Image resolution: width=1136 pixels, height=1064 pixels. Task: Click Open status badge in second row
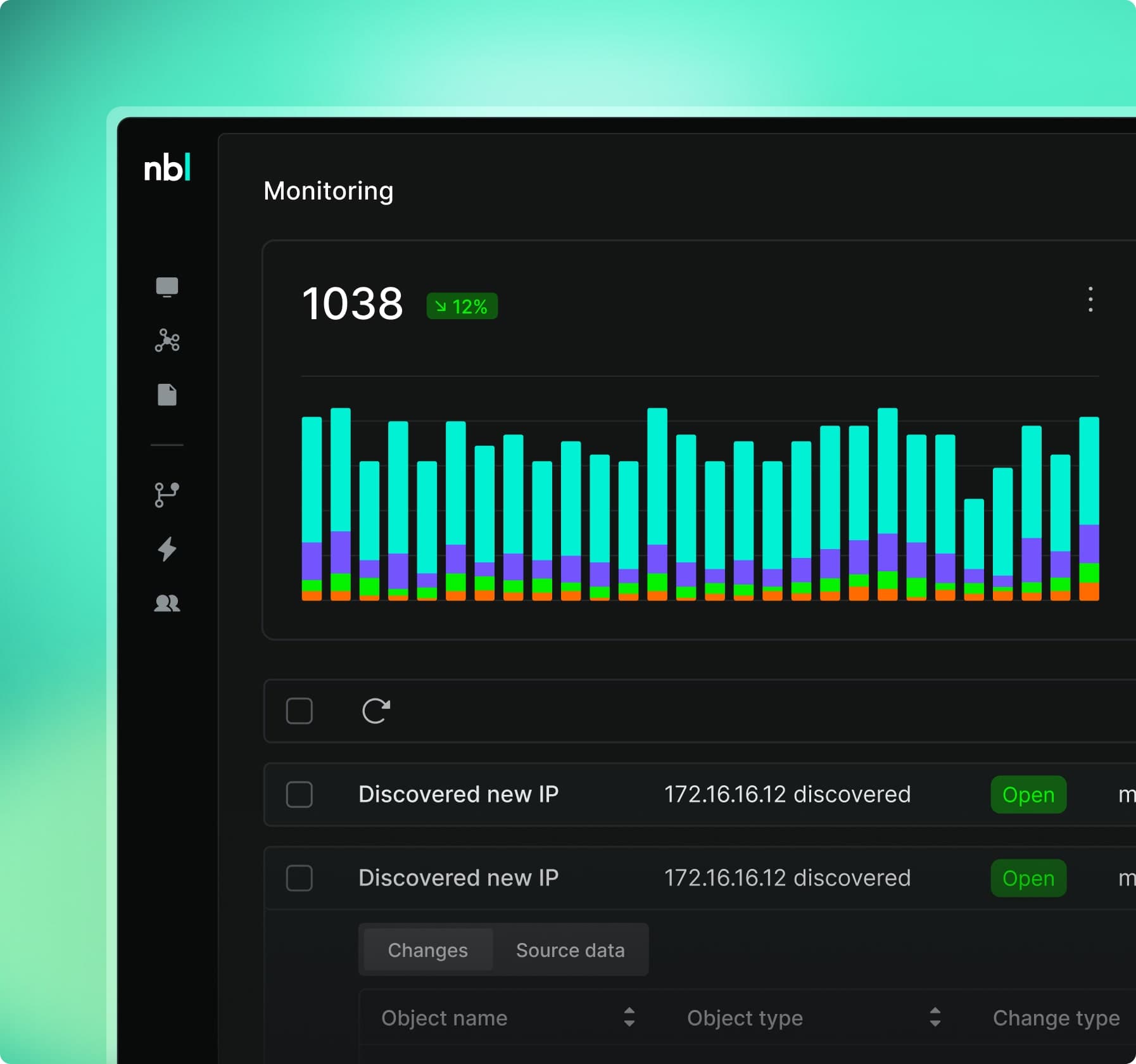pyautogui.click(x=1028, y=878)
